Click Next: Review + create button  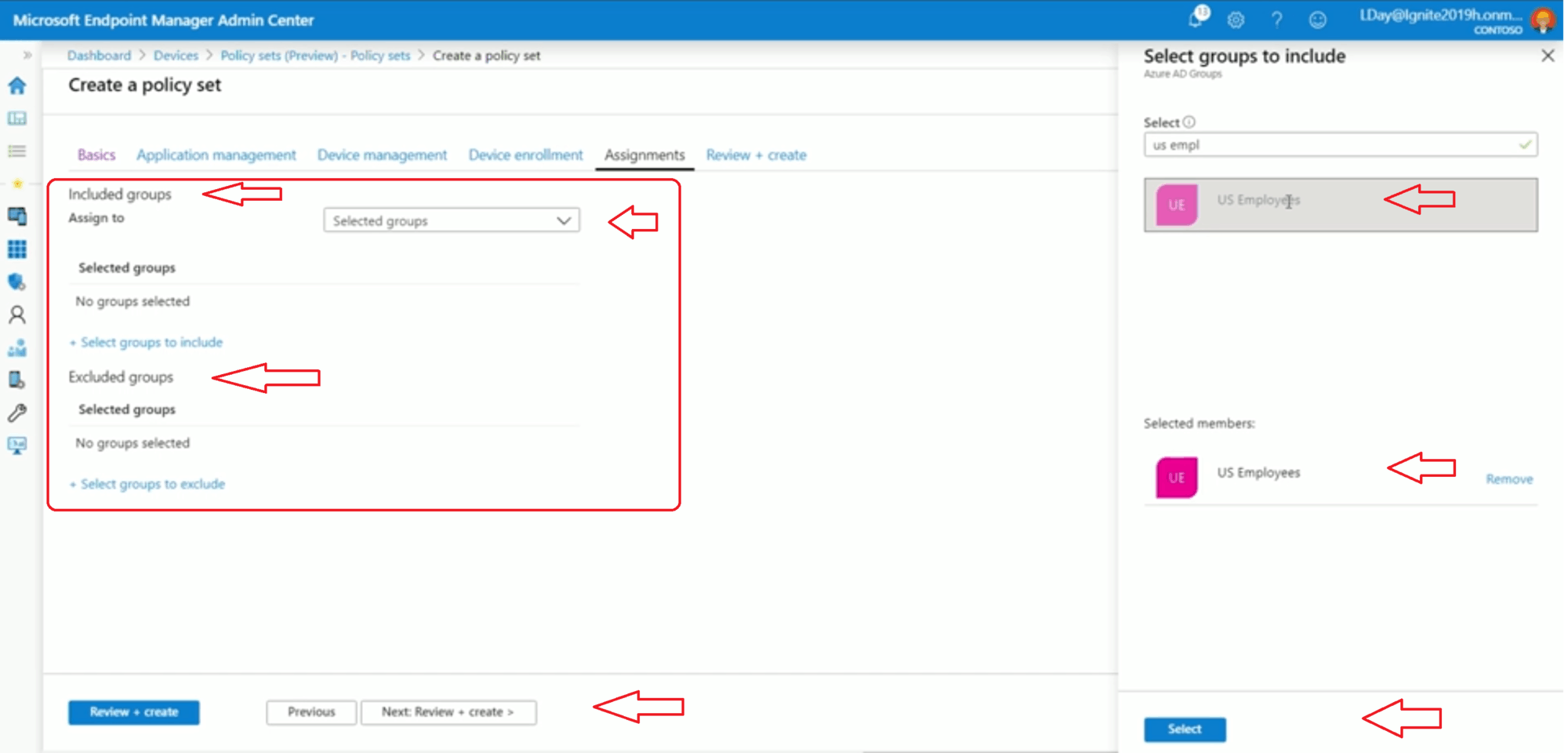point(448,712)
